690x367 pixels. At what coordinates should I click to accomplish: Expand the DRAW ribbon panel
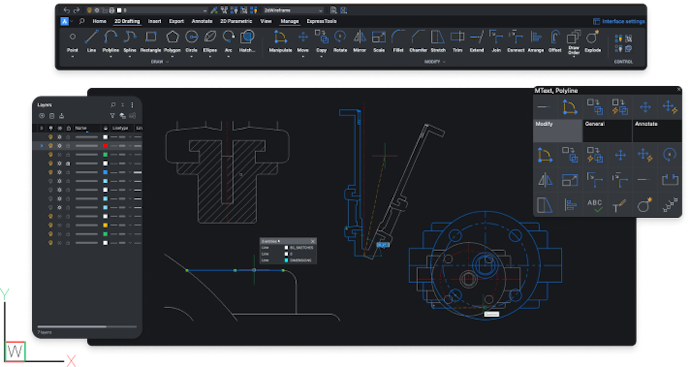(160, 62)
